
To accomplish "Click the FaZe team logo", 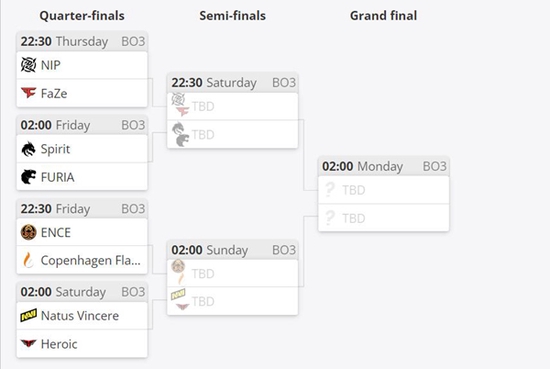I will pos(28,93).
